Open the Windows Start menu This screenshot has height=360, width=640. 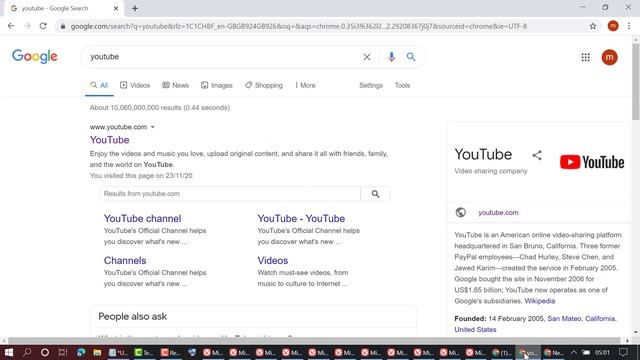9,352
